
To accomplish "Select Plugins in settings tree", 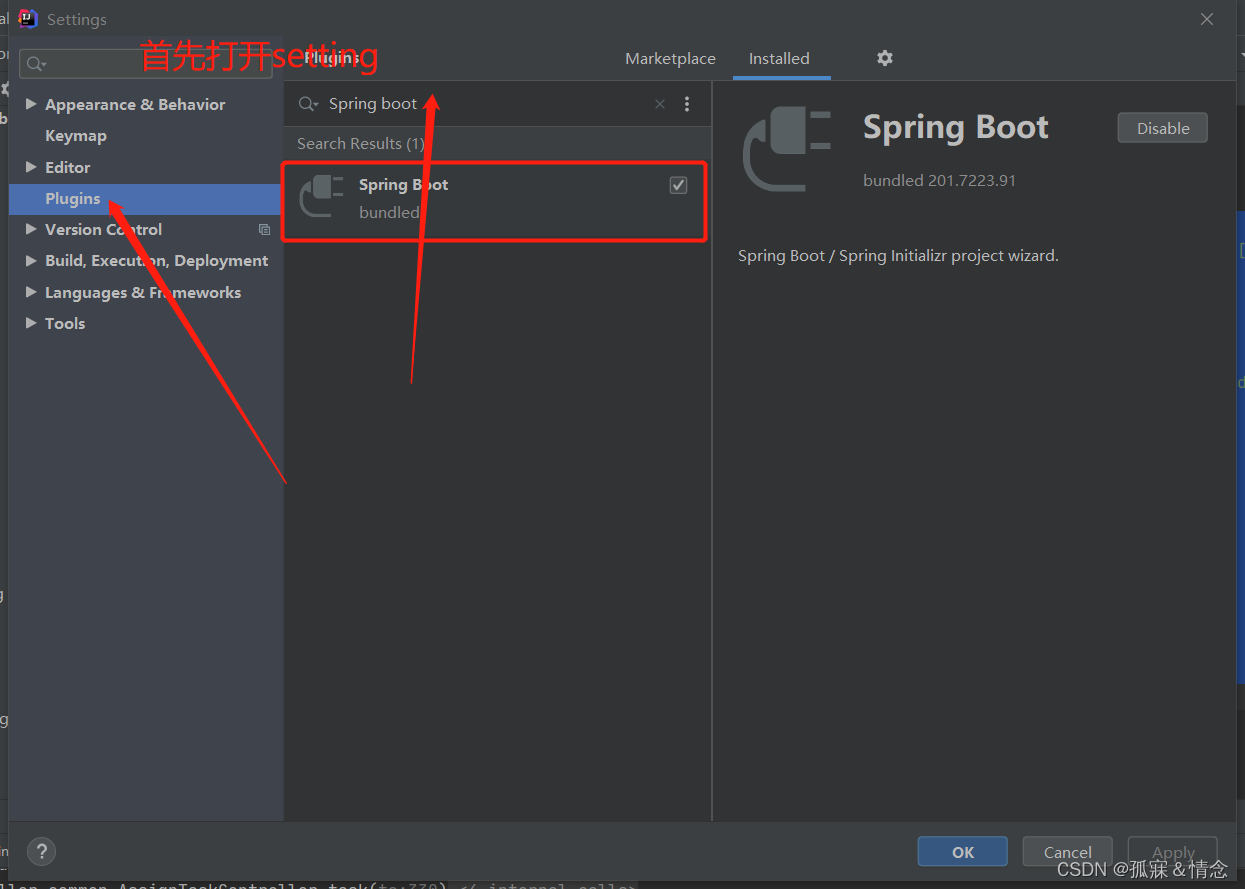I will [73, 199].
